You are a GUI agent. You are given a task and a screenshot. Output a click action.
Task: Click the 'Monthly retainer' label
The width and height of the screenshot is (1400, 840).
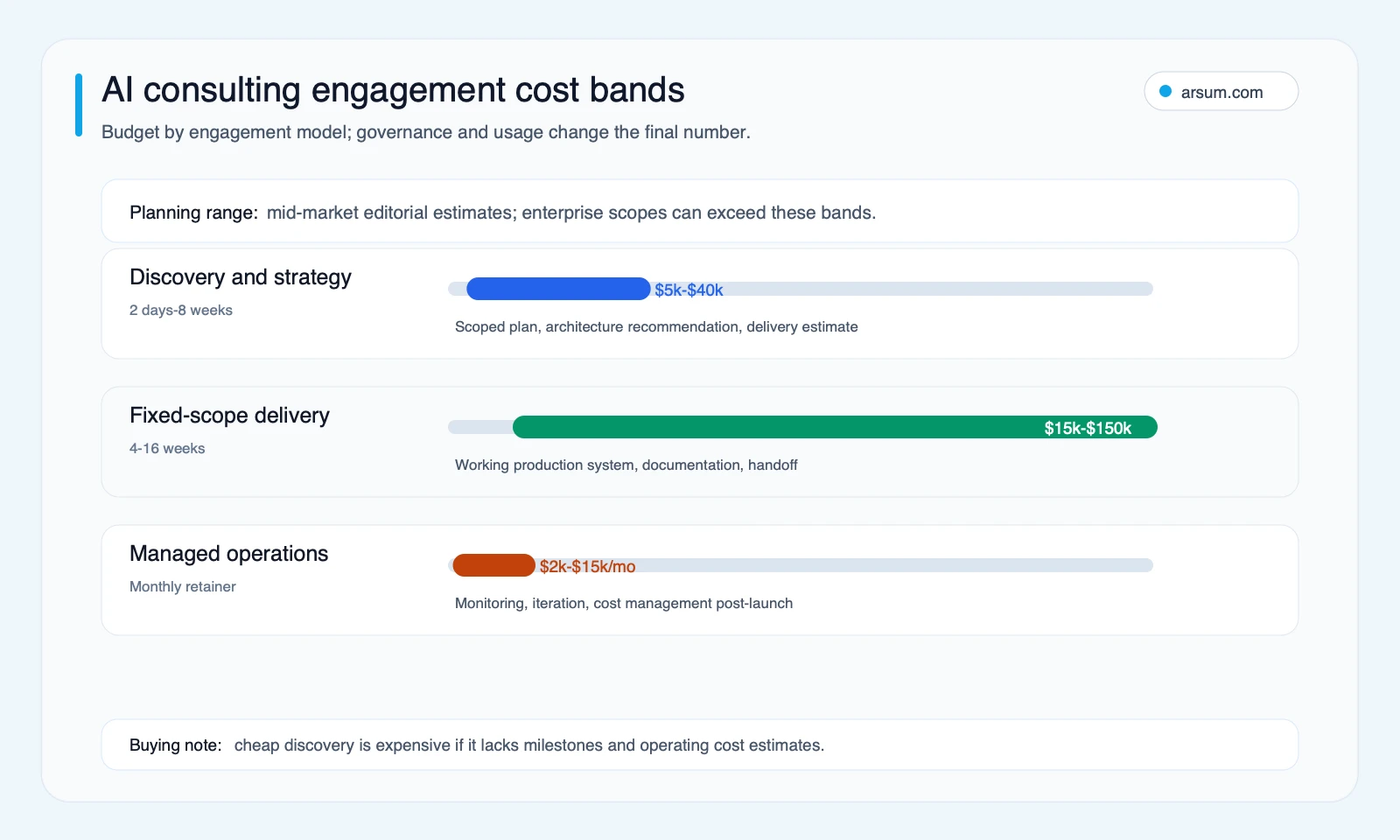[x=183, y=587]
